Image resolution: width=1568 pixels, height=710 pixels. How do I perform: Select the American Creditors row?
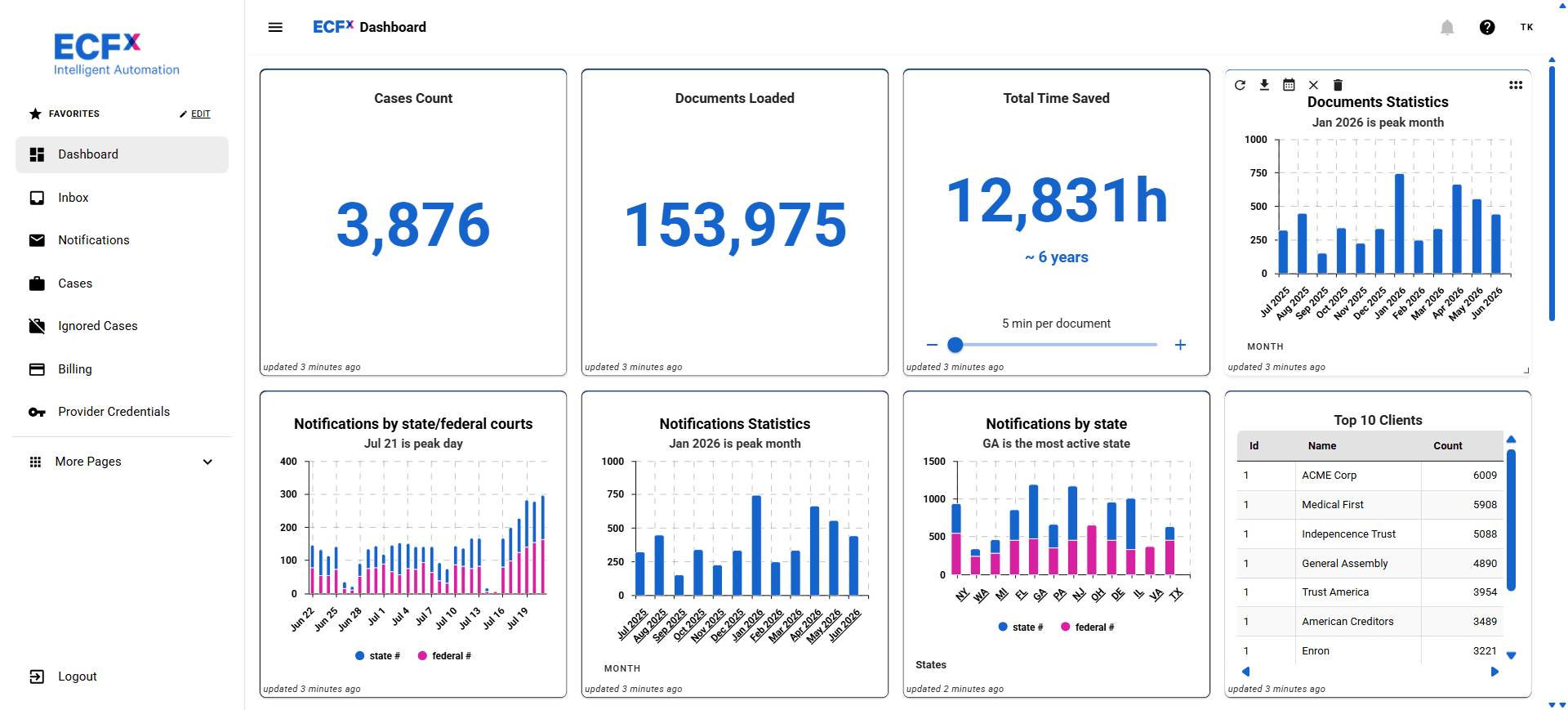pyautogui.click(x=1370, y=622)
